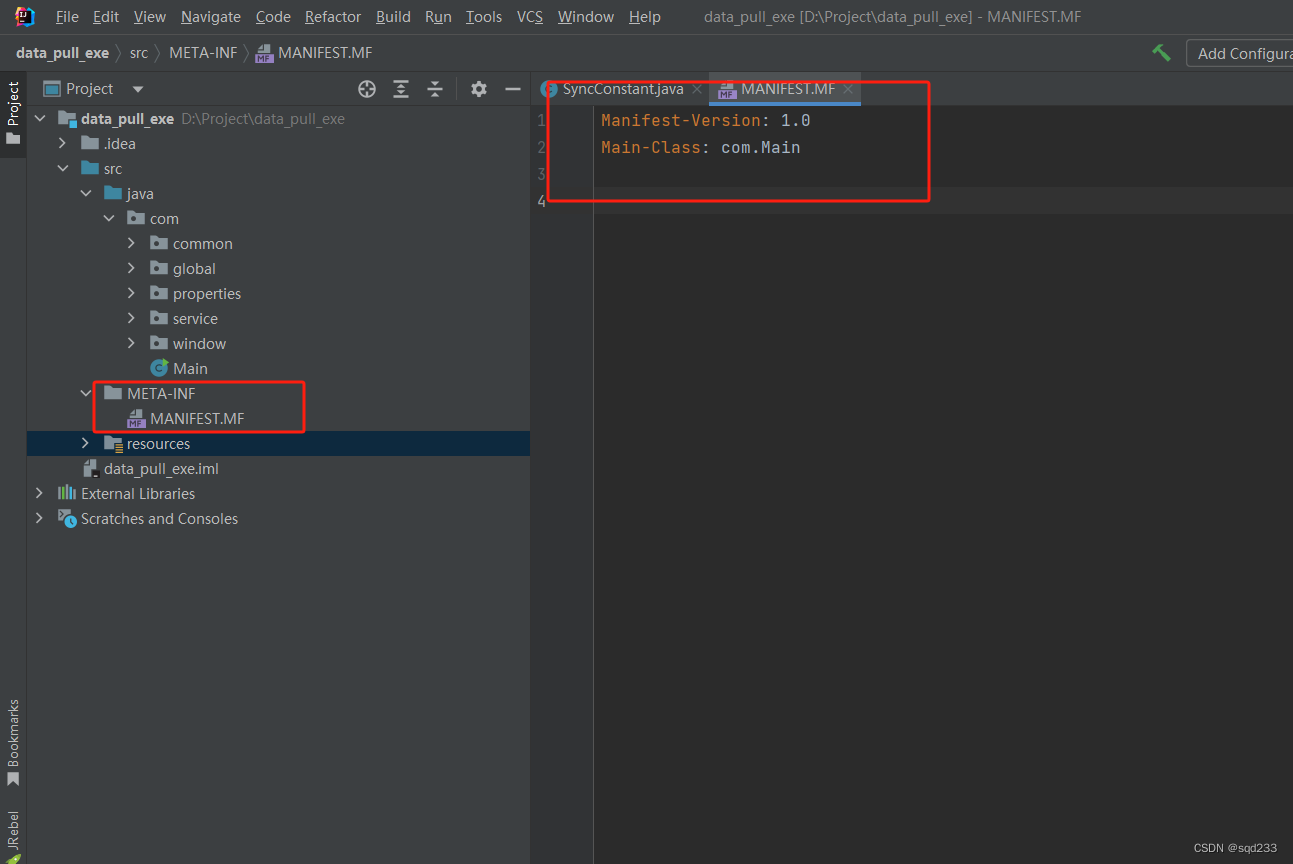The height and width of the screenshot is (864, 1293).
Task: Open the Window menu
Action: 586,16
